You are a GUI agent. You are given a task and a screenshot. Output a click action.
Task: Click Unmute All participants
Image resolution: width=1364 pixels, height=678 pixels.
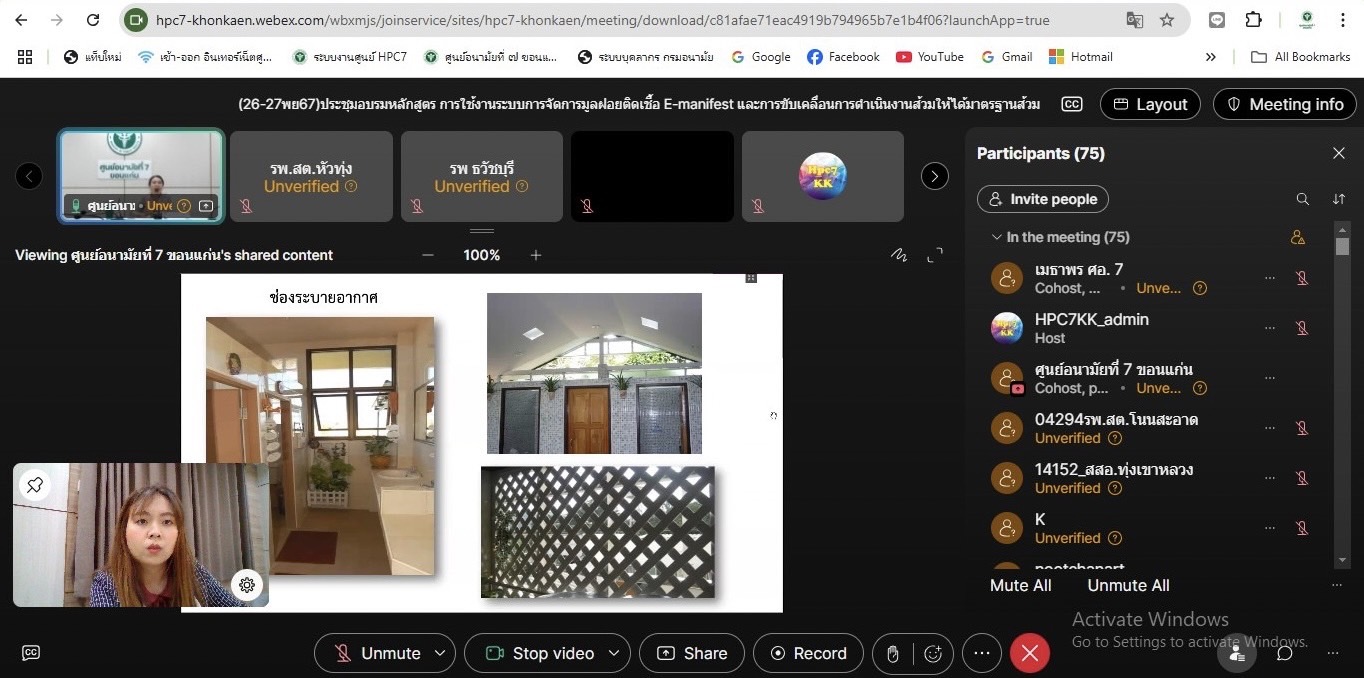pyautogui.click(x=1128, y=585)
